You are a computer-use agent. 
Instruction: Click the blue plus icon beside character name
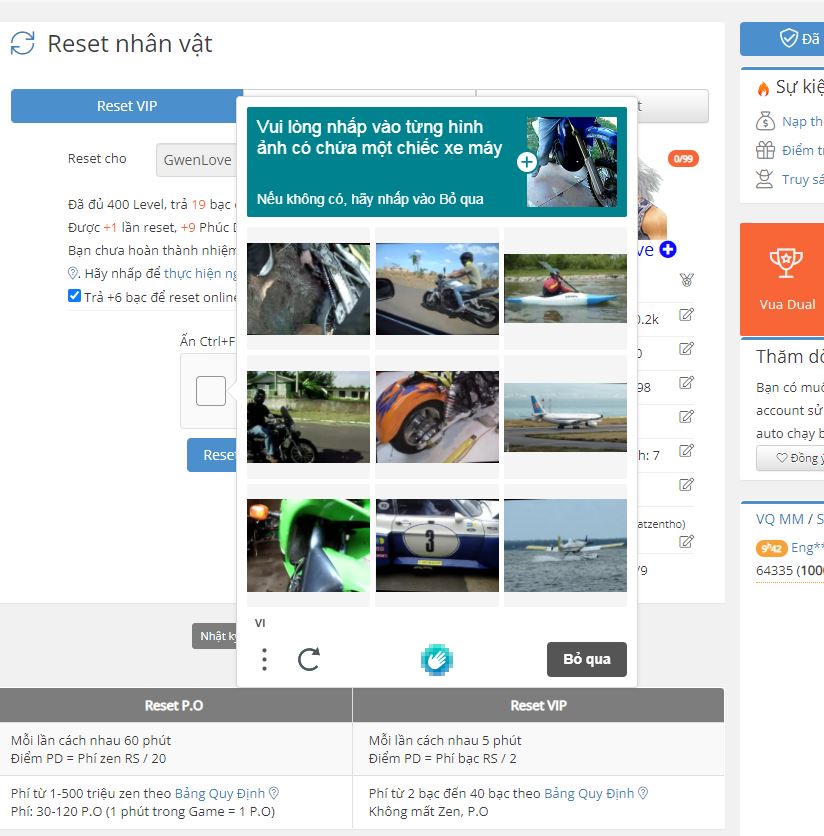click(668, 249)
